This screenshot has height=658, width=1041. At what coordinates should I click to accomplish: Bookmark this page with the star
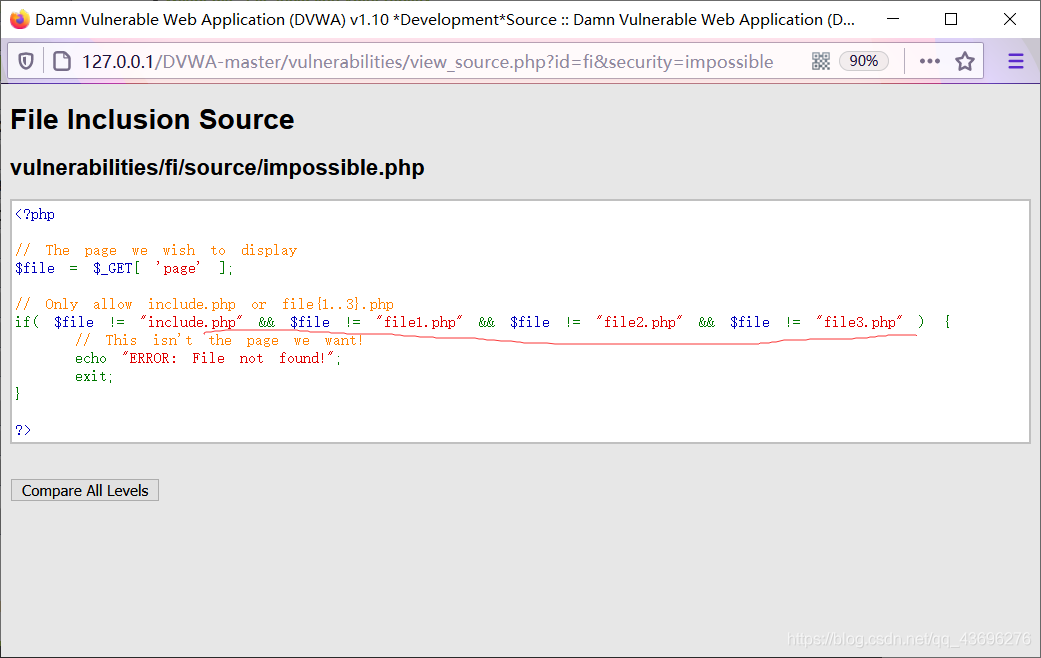(x=965, y=61)
